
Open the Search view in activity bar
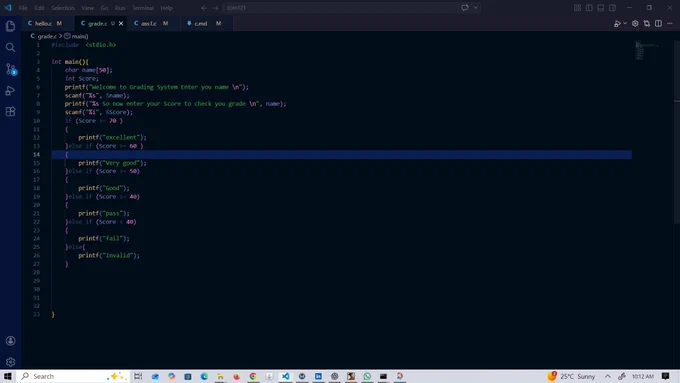[x=10, y=48]
